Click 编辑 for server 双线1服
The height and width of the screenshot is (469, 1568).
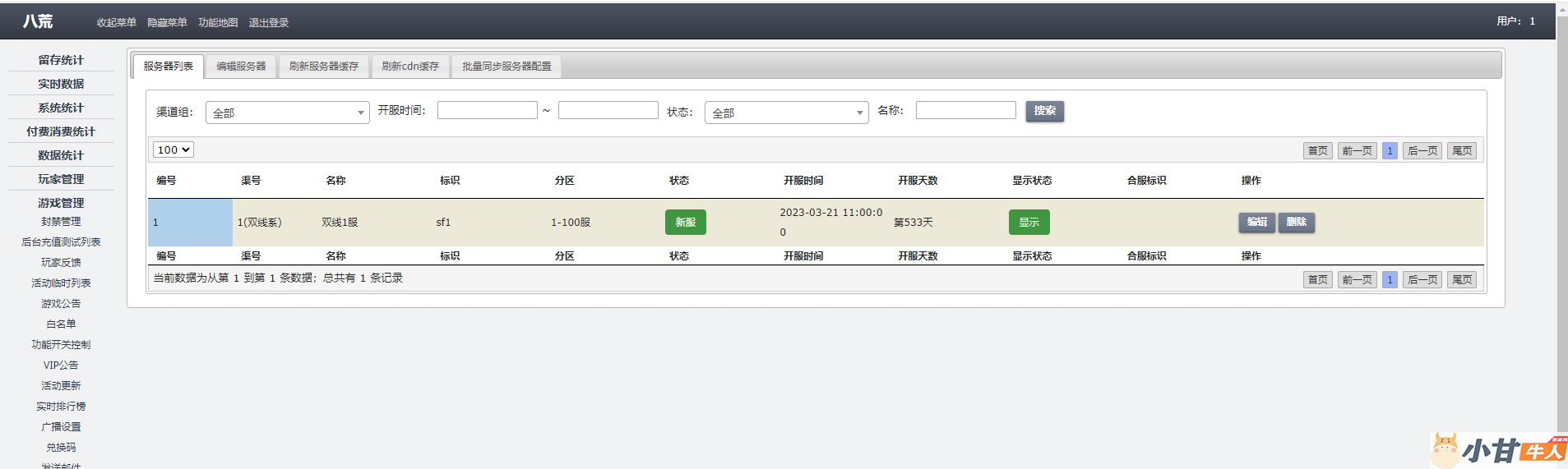click(1256, 223)
